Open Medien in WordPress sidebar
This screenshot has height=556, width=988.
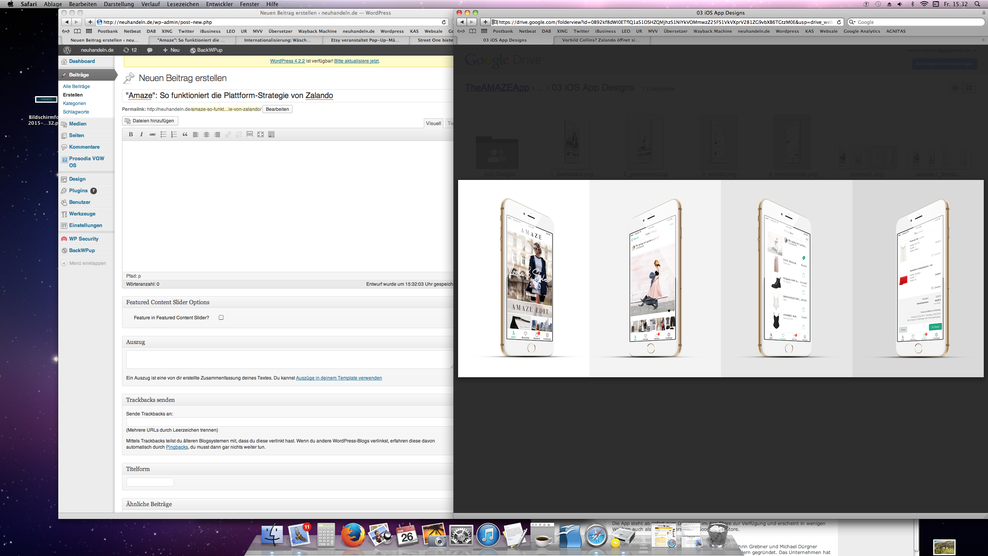point(78,124)
